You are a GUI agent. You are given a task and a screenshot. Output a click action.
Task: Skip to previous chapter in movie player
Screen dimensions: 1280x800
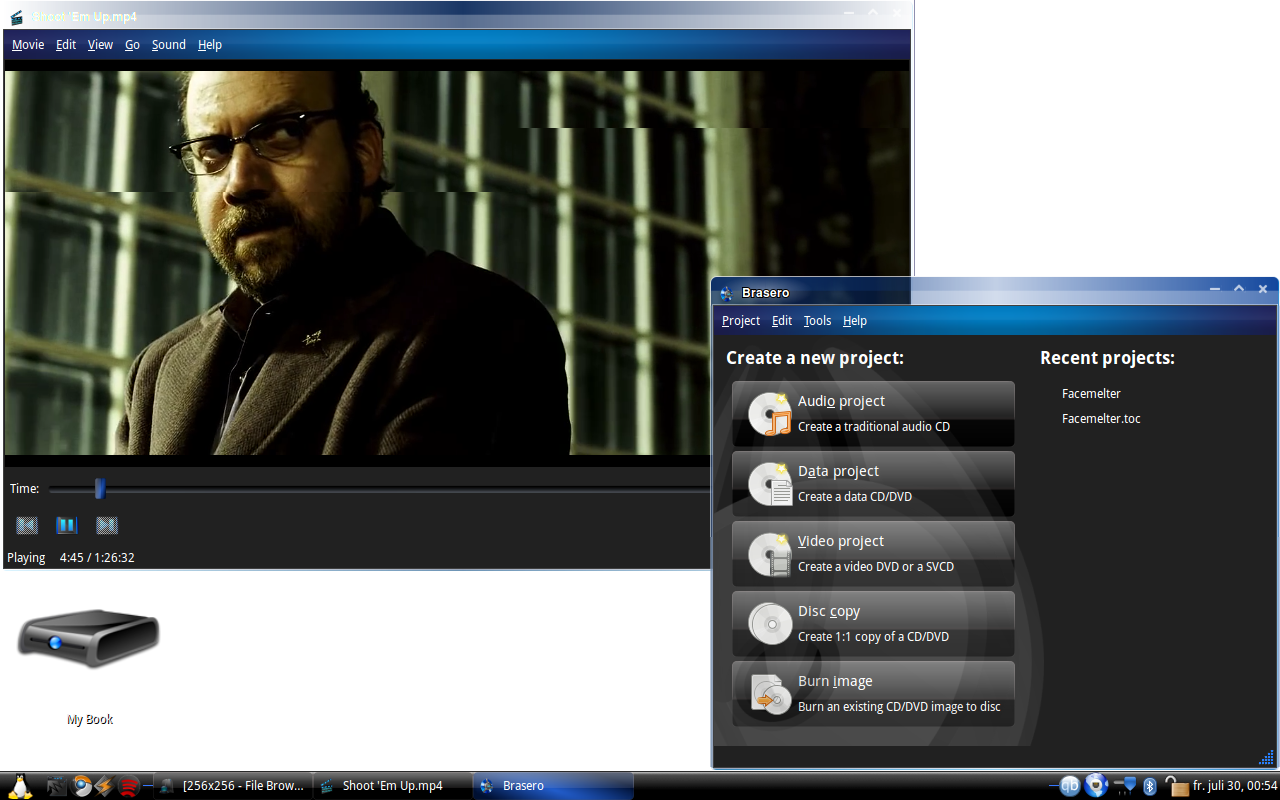(27, 525)
